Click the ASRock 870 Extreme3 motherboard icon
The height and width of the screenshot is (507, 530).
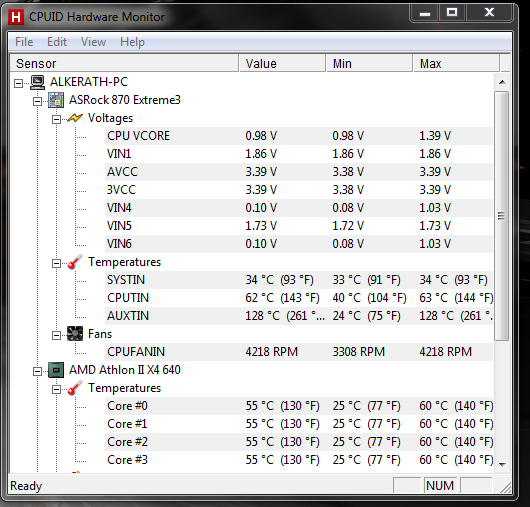(56, 100)
